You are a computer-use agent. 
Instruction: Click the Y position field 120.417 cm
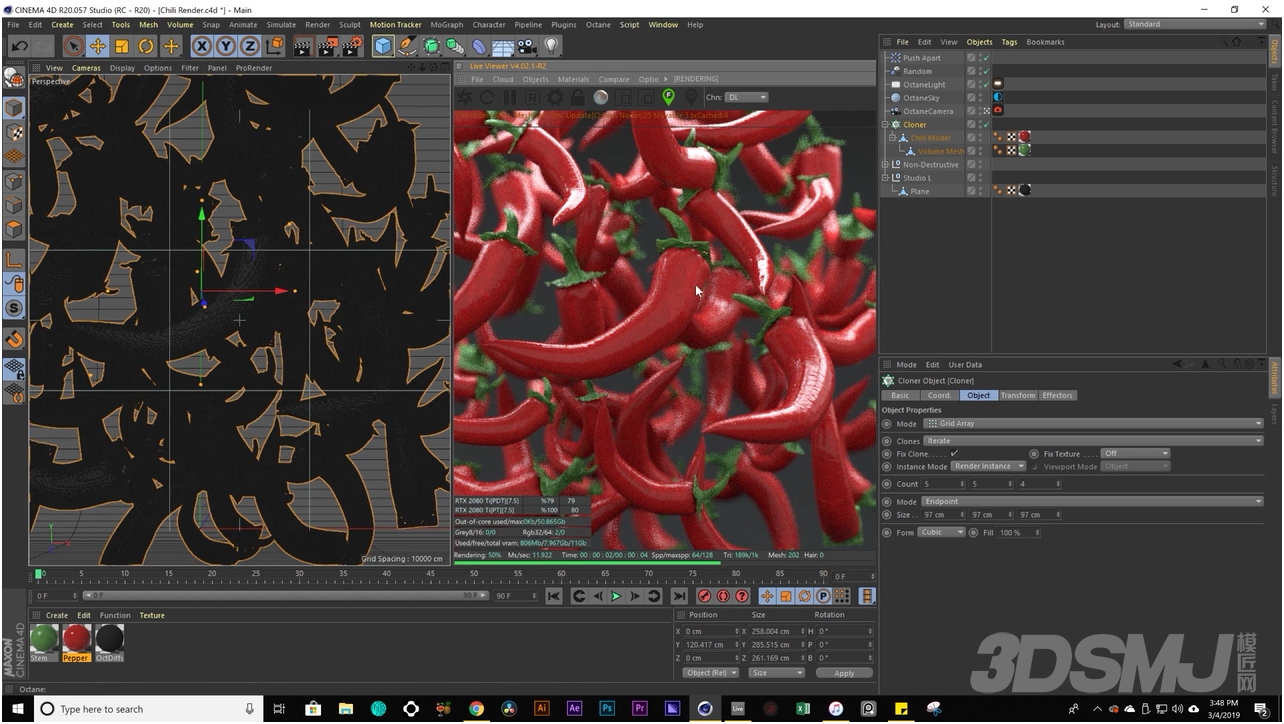pos(712,645)
